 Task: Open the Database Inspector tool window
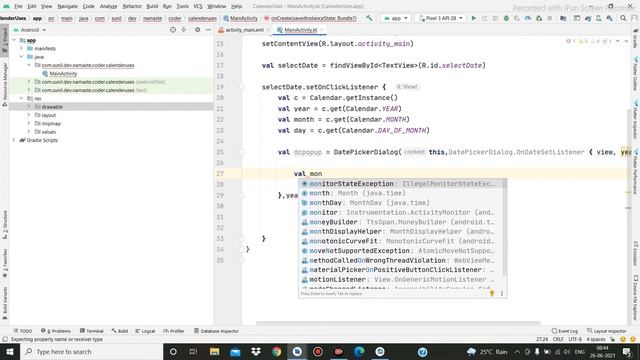(216, 331)
